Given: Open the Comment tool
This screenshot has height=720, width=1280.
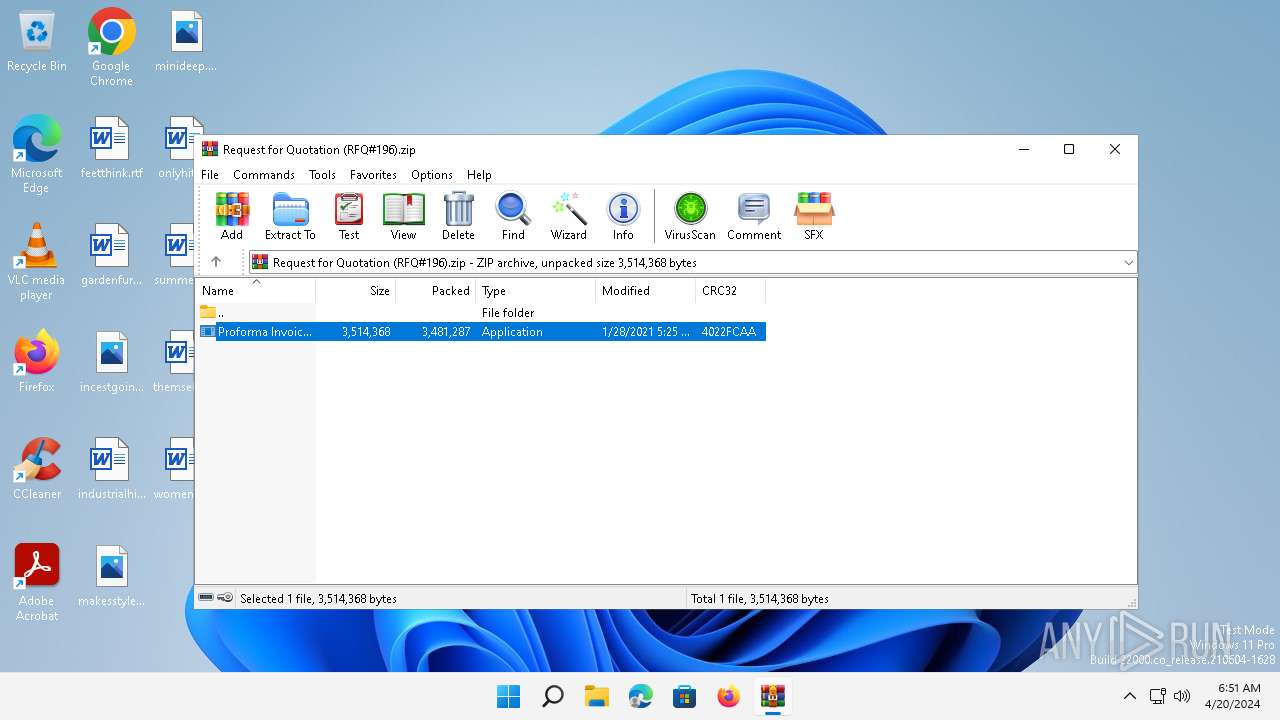Looking at the screenshot, I should coord(754,216).
